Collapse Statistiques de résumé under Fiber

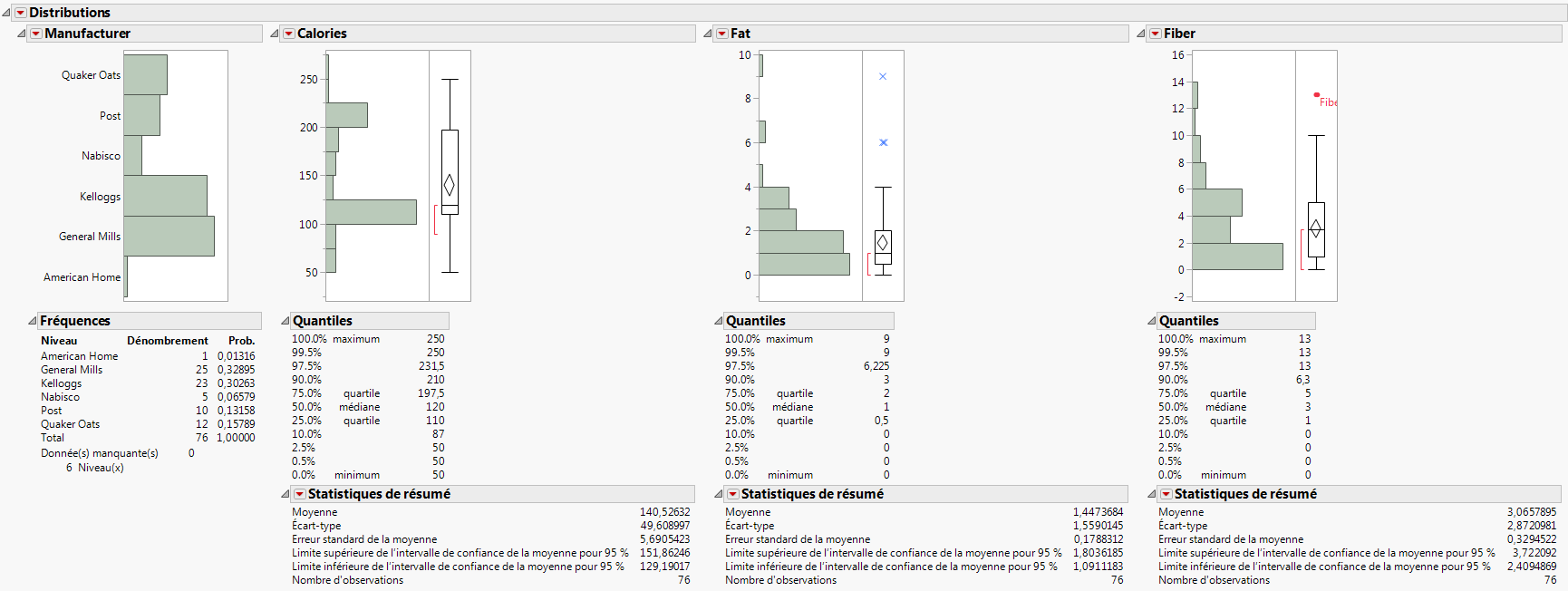(1152, 494)
